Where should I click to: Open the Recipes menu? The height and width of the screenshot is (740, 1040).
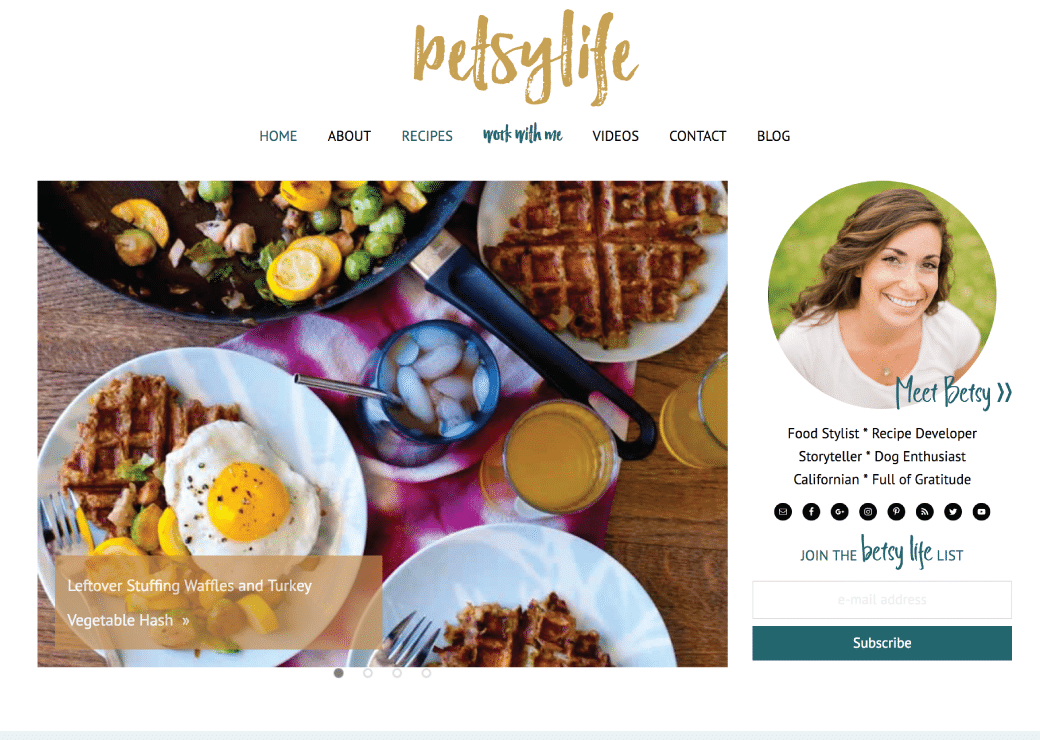click(x=427, y=136)
